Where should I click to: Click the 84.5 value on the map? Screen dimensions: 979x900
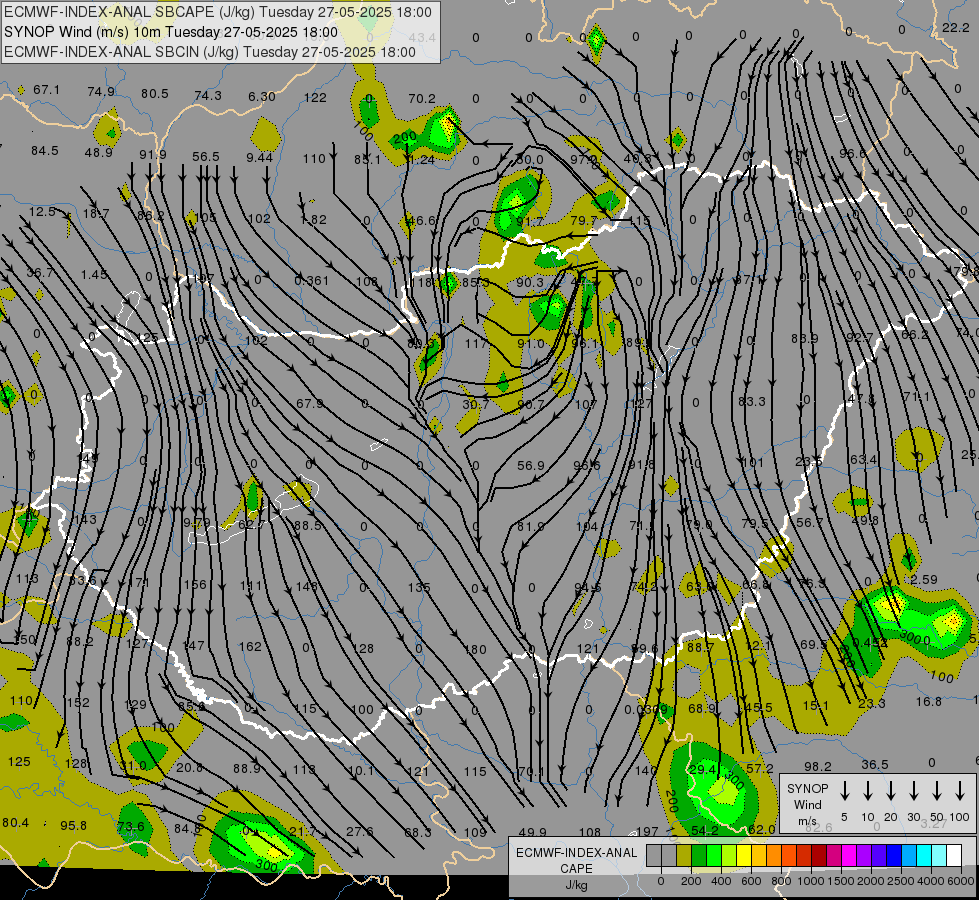(44, 151)
